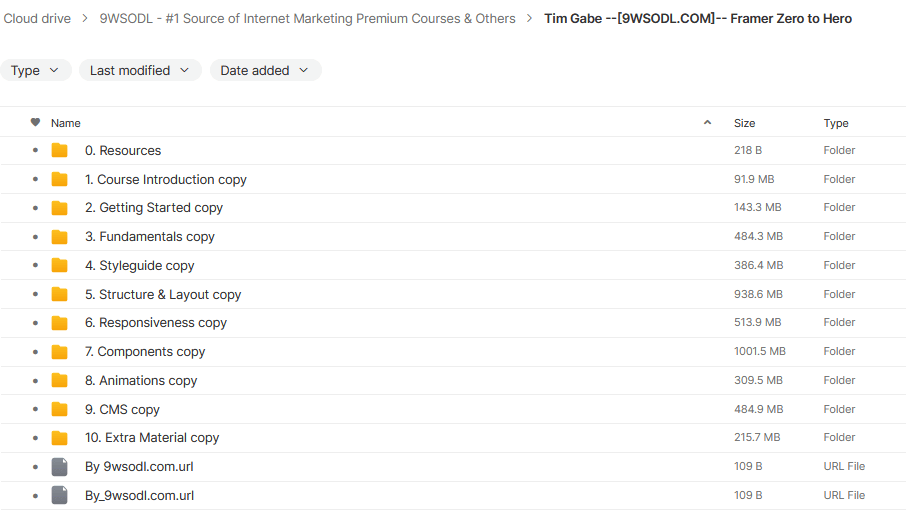The width and height of the screenshot is (906, 521).
Task: Toggle favorite dot for 10. Extra Material copy
Action: tap(35, 438)
